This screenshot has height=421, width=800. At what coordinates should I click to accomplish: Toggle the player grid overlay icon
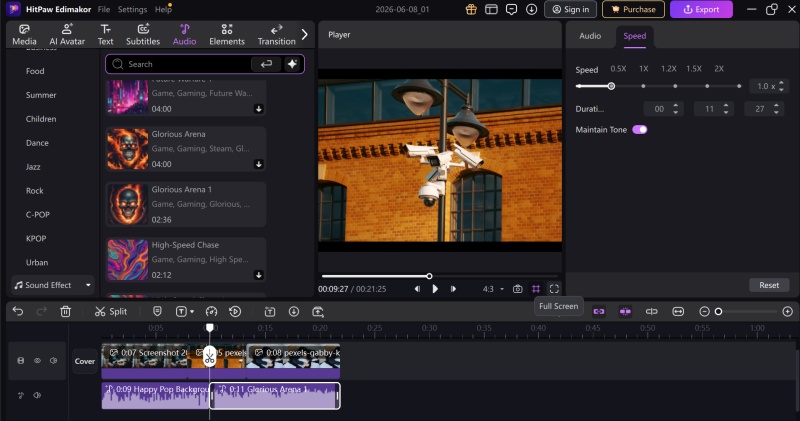coord(536,289)
